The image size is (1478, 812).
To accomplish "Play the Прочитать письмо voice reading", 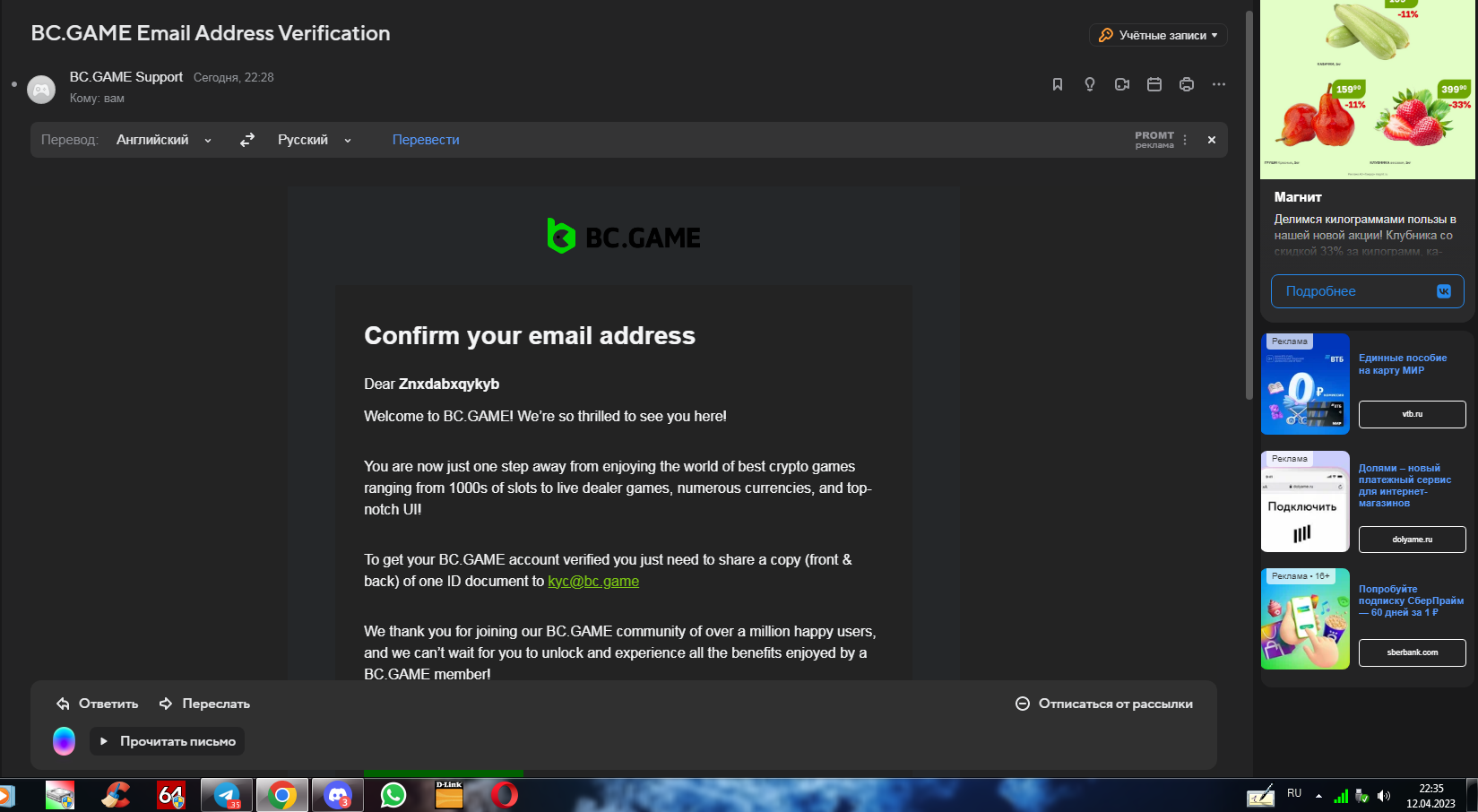I will [x=168, y=741].
